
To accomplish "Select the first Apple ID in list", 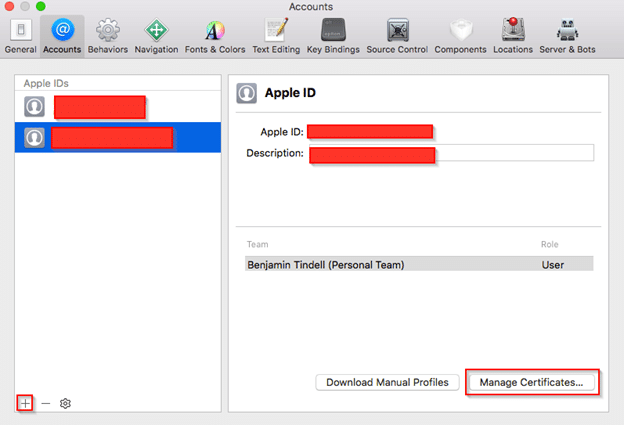I will click(118, 107).
